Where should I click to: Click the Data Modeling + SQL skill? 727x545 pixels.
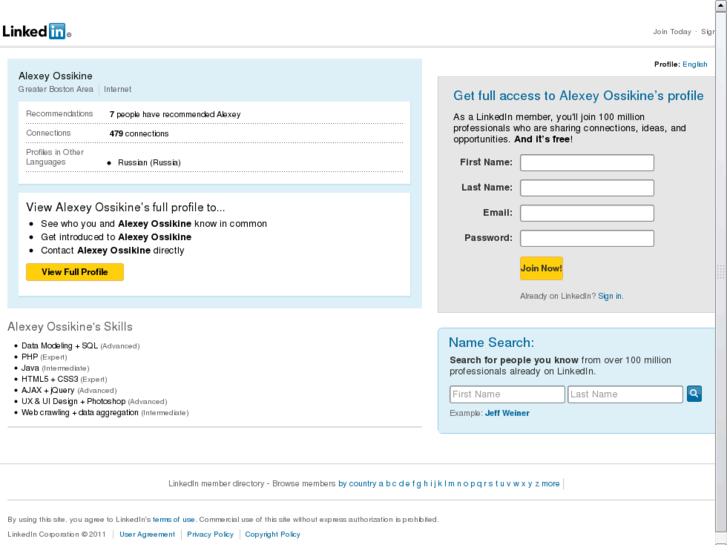(80, 346)
